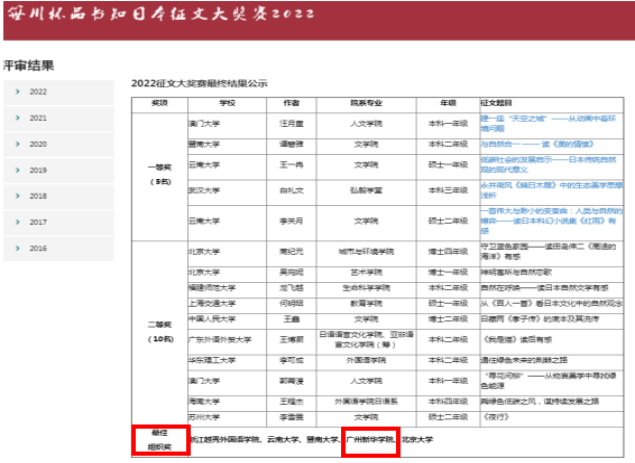635x463 pixels.
Task: Click the 二等奖 (10名) award cell
Action: pyautogui.click(x=160, y=332)
